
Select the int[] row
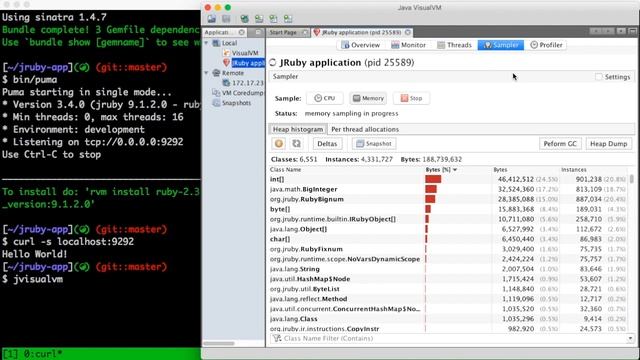[448, 179]
